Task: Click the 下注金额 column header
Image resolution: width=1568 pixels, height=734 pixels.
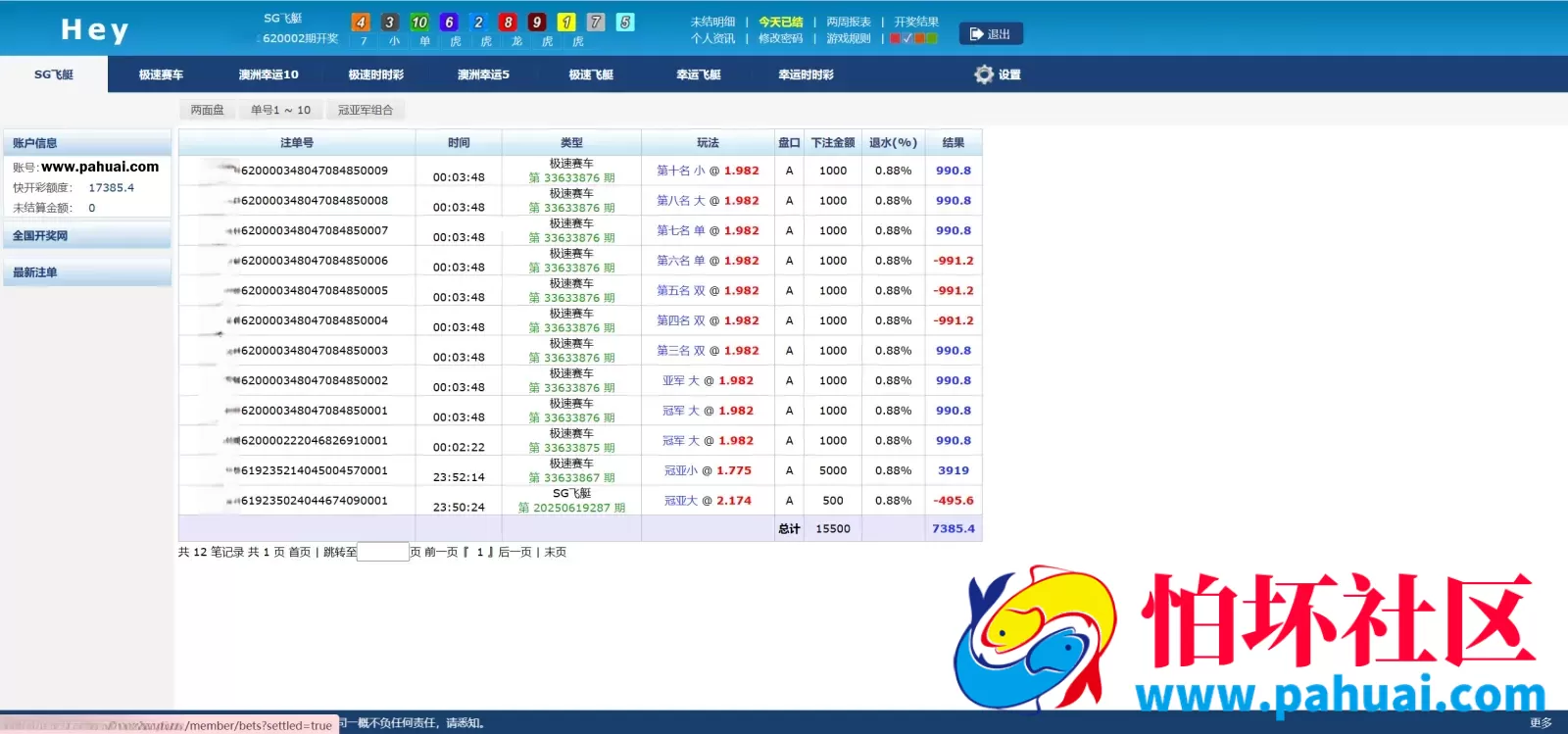Action: [833, 143]
